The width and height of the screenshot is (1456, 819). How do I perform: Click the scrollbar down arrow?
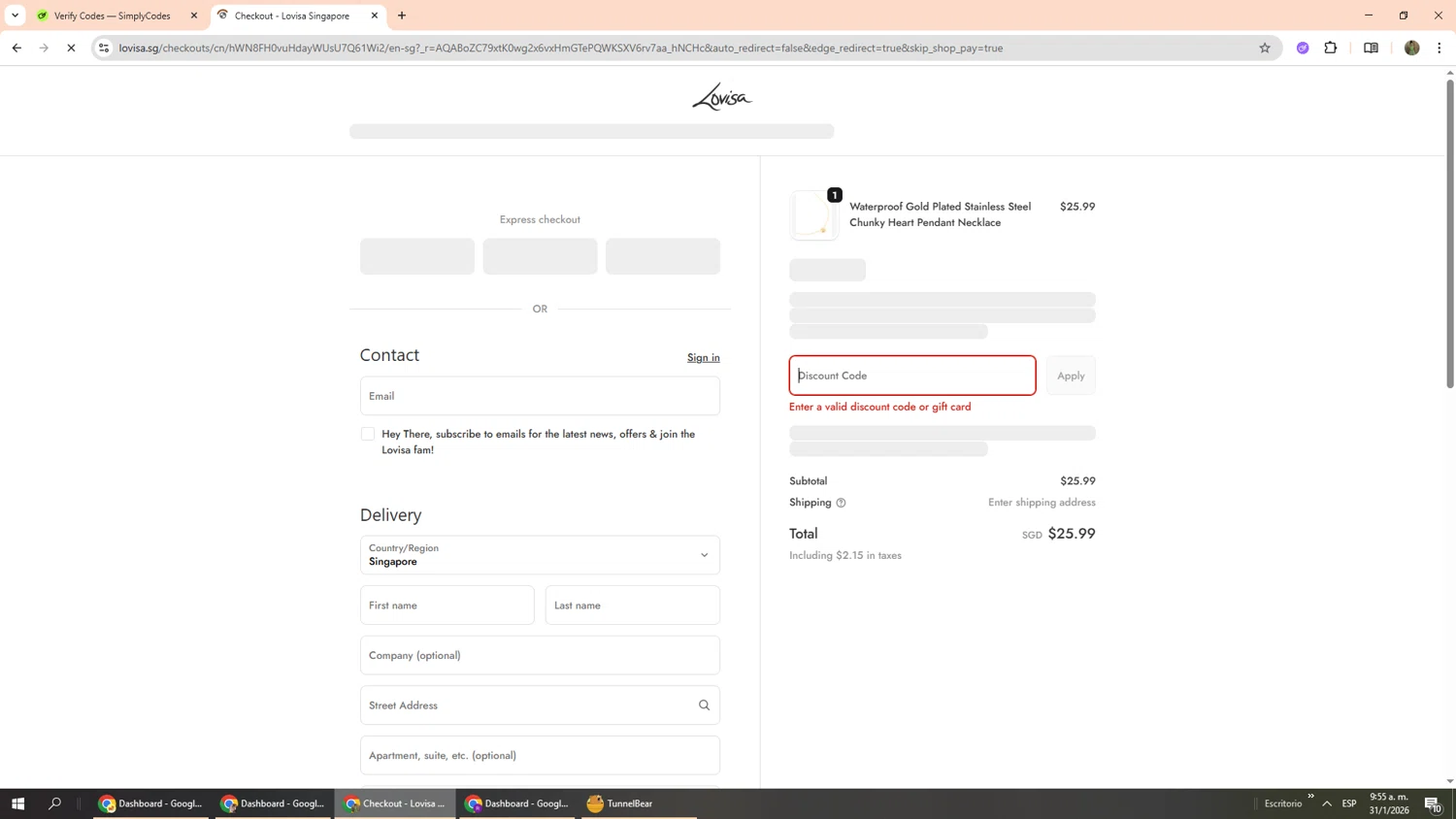pyautogui.click(x=1450, y=781)
